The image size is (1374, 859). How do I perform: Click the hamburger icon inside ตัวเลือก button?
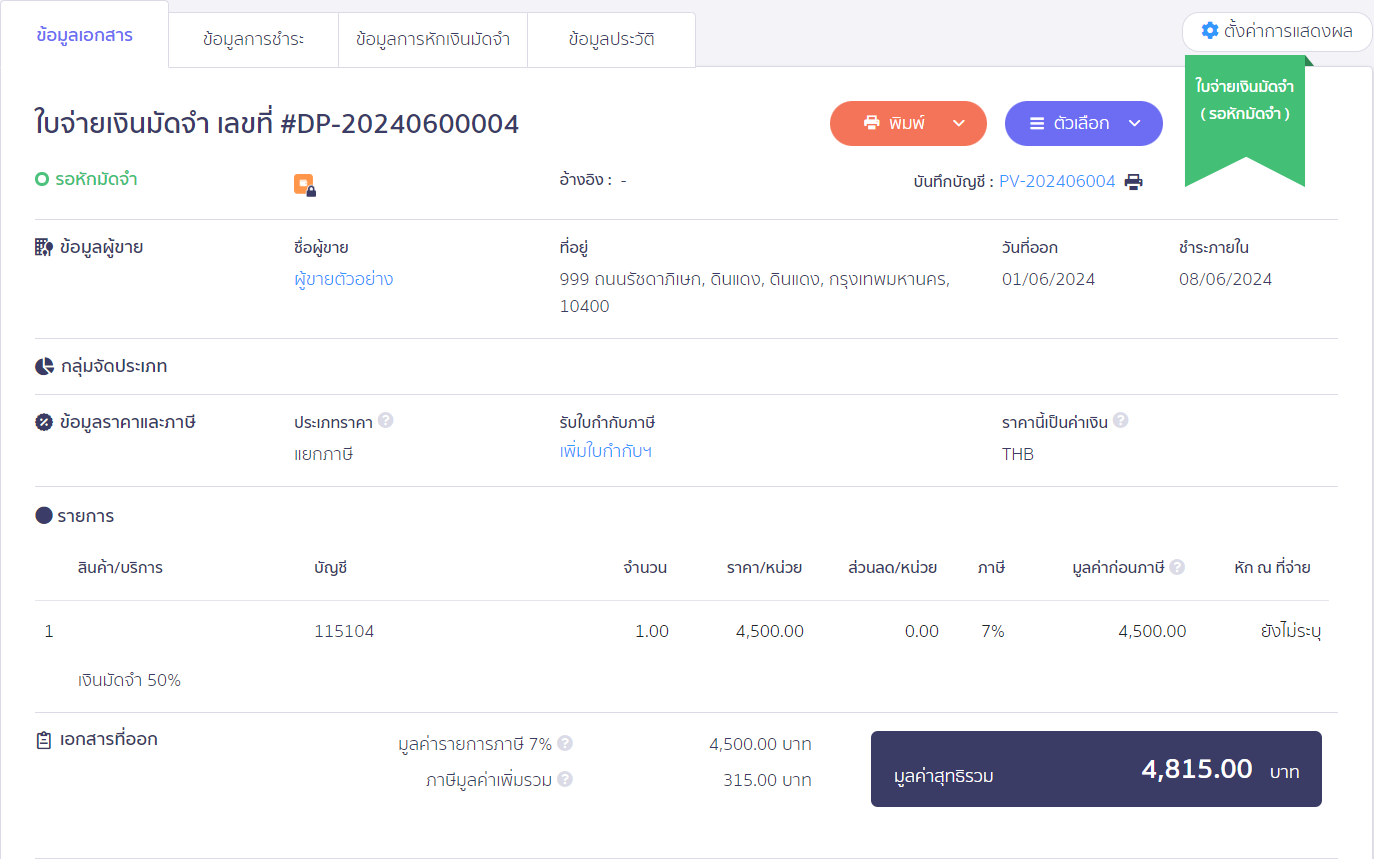1037,123
